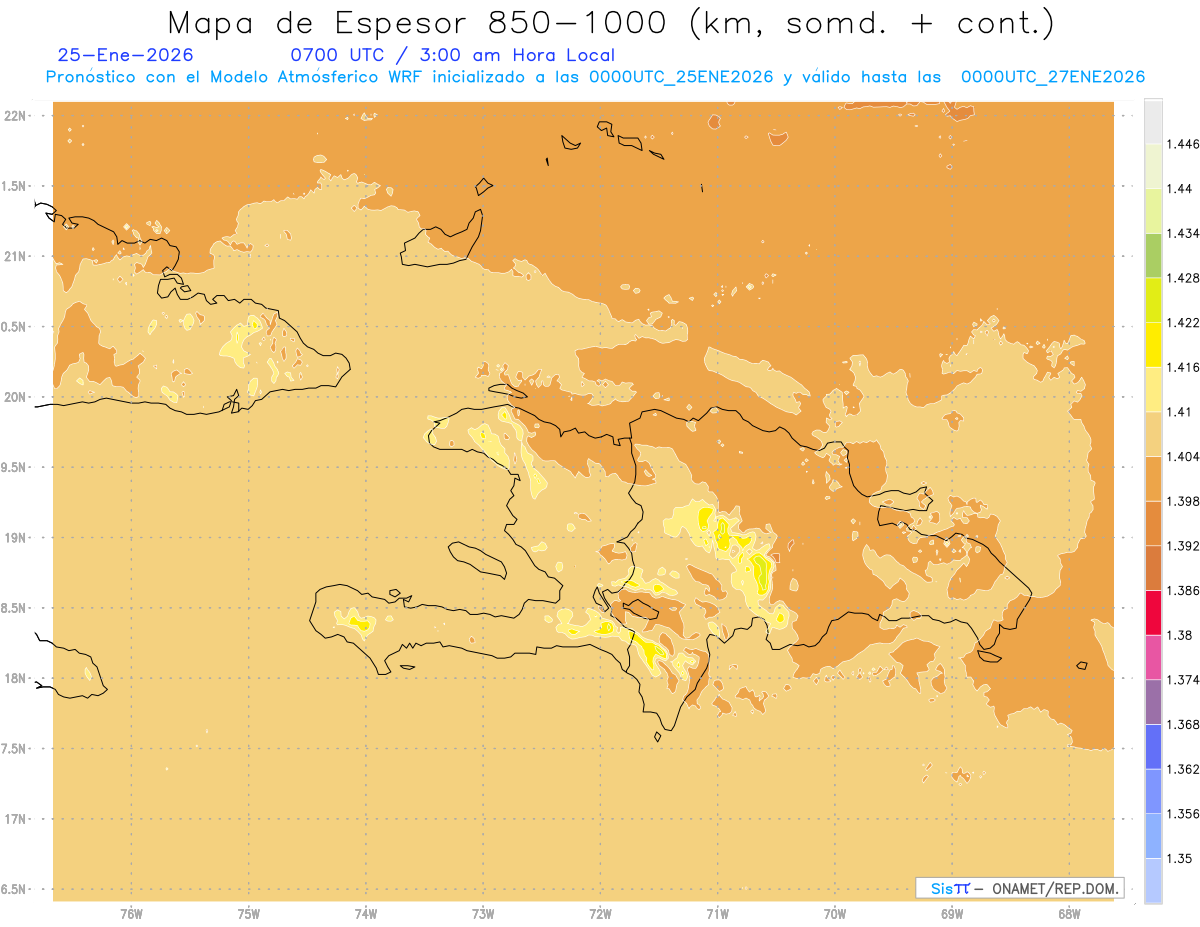Click the colorbar value 1.356
1200x927 pixels.
[1184, 814]
